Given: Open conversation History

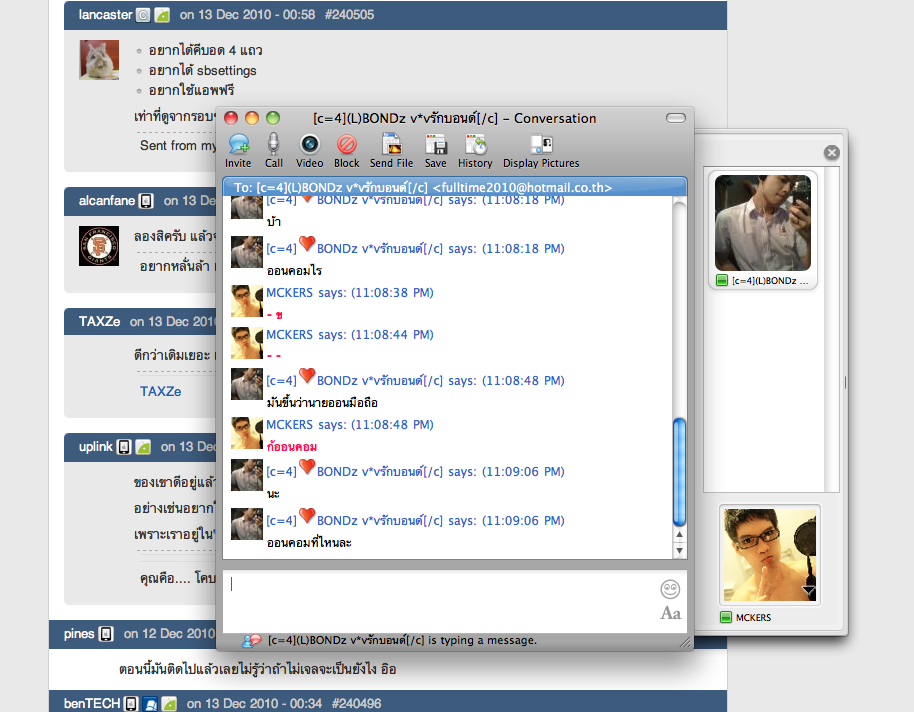Looking at the screenshot, I should pyautogui.click(x=475, y=150).
